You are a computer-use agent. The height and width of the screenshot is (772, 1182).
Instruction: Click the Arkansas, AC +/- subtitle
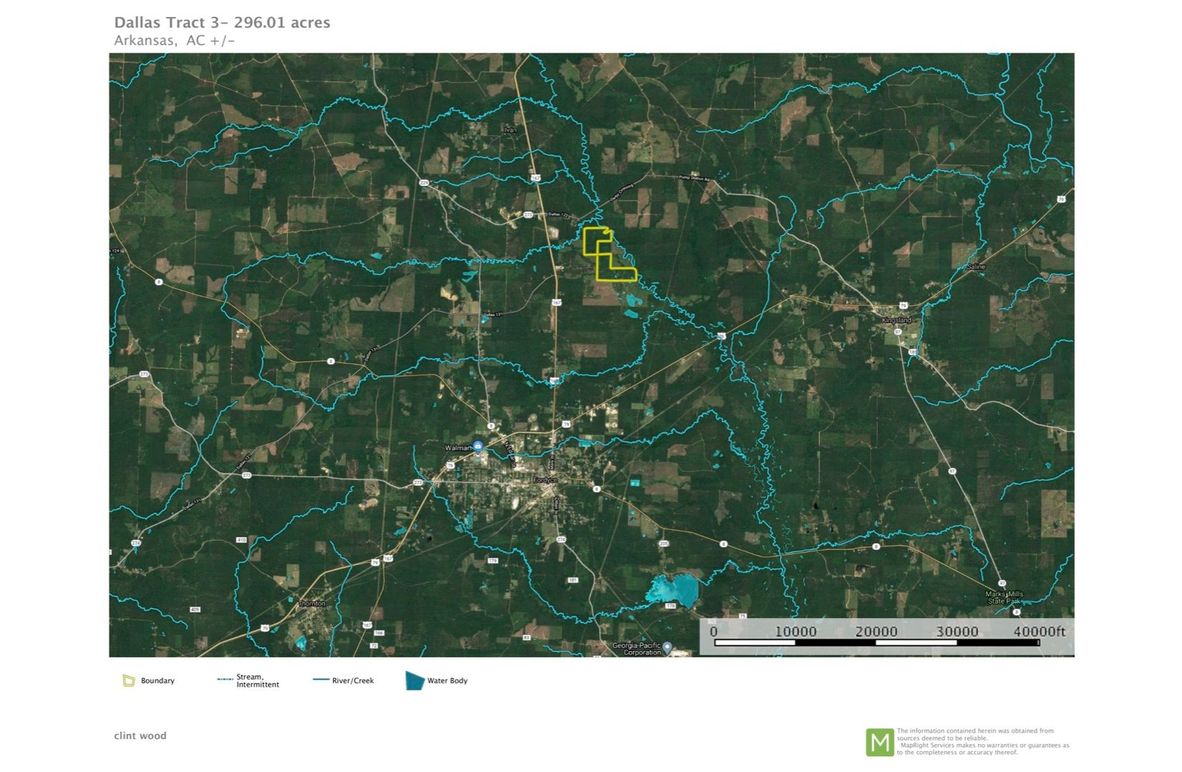[174, 40]
